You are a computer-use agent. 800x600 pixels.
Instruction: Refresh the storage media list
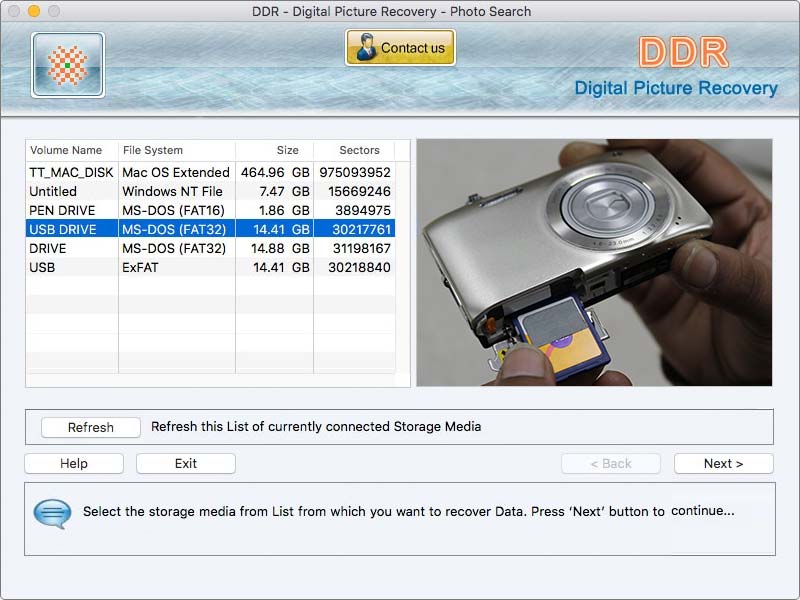coord(91,428)
